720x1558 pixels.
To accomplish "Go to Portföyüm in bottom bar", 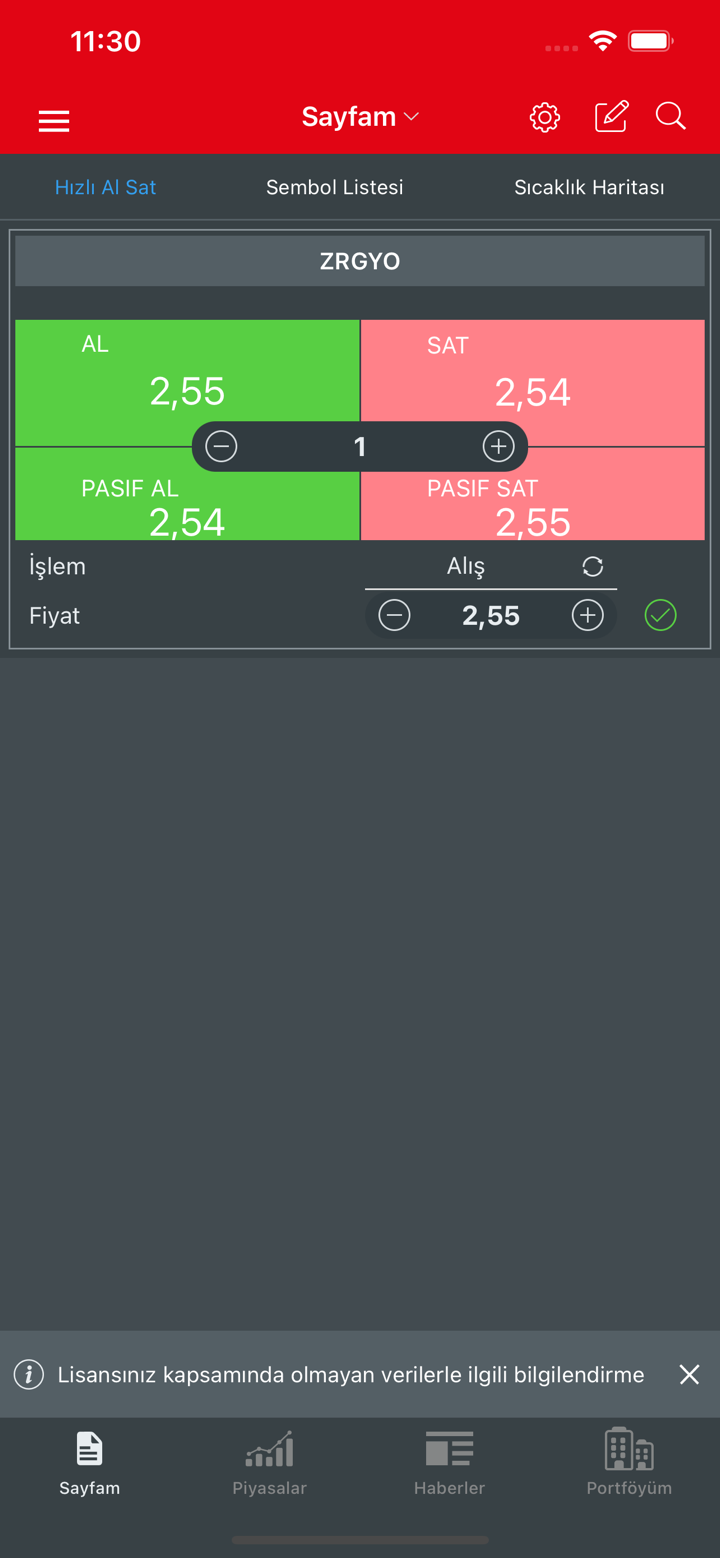I will pyautogui.click(x=629, y=1462).
